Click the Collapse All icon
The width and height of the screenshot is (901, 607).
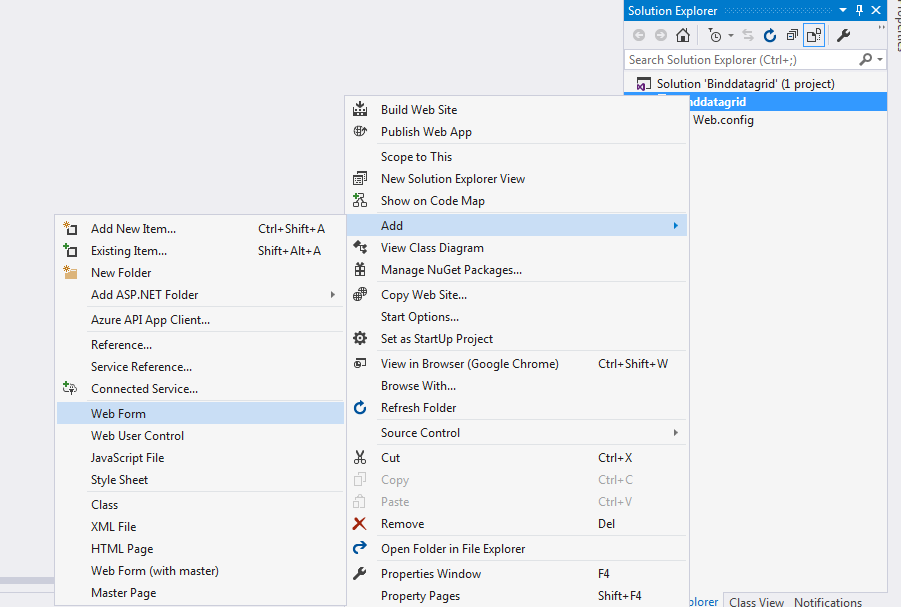[x=791, y=36]
